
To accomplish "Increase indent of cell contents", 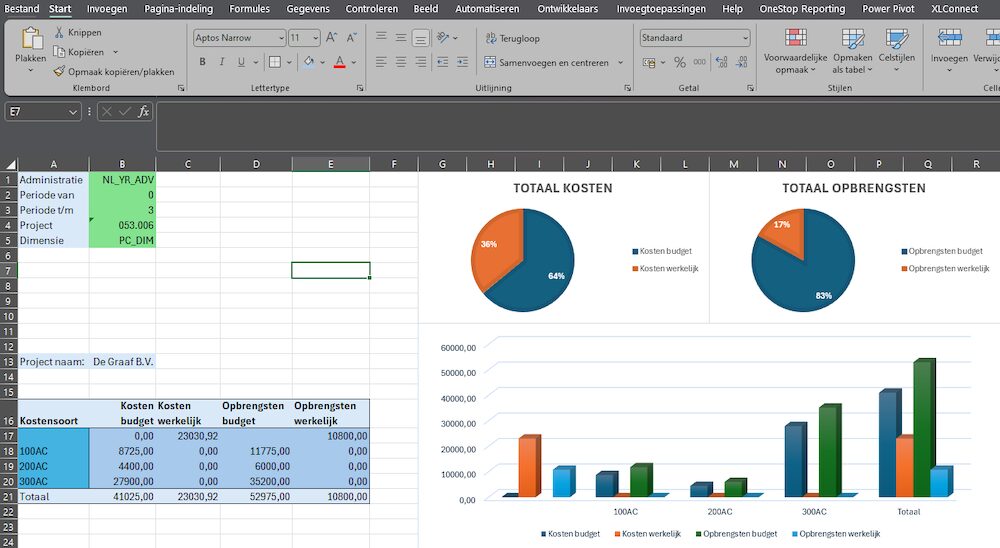I will point(462,62).
